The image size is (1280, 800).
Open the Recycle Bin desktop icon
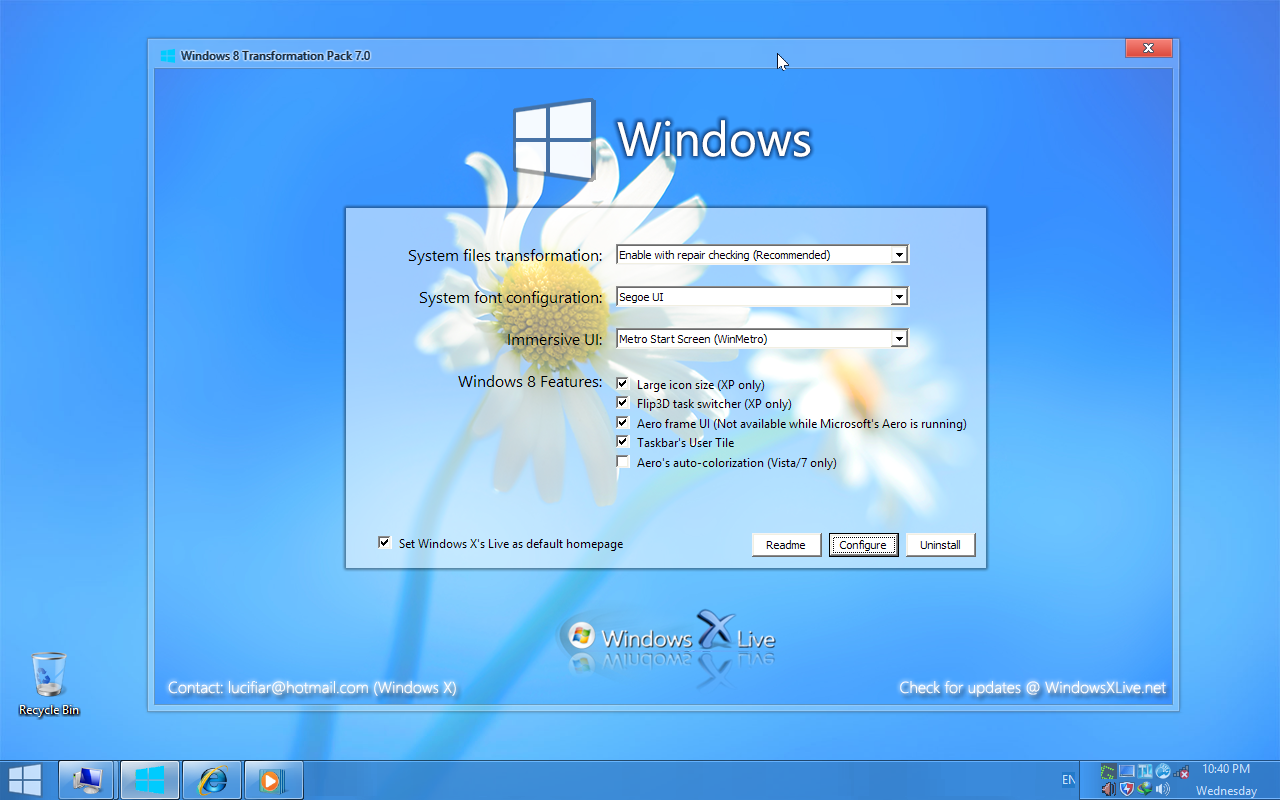[x=48, y=684]
